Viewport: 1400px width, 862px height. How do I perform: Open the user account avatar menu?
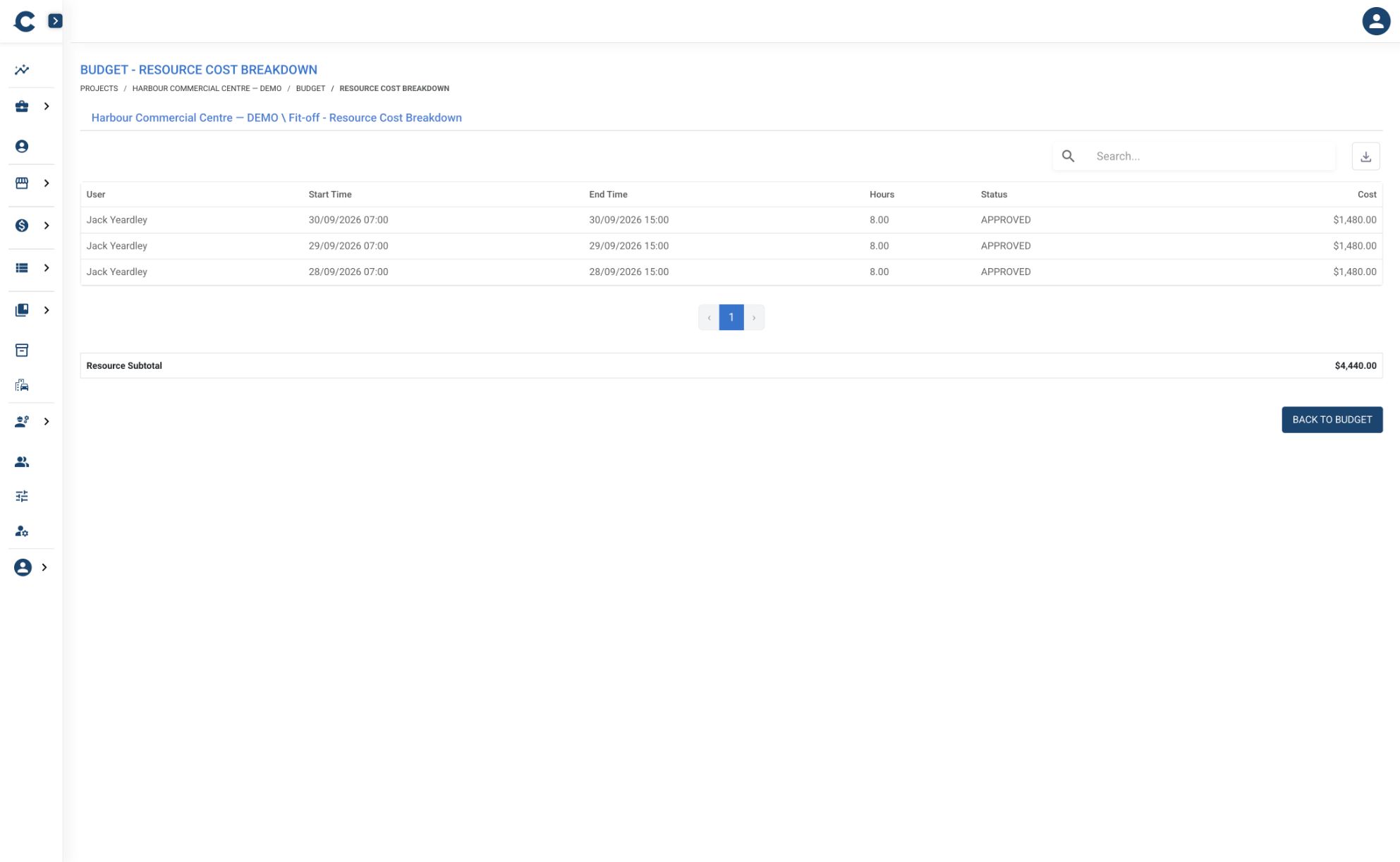pyautogui.click(x=1375, y=21)
